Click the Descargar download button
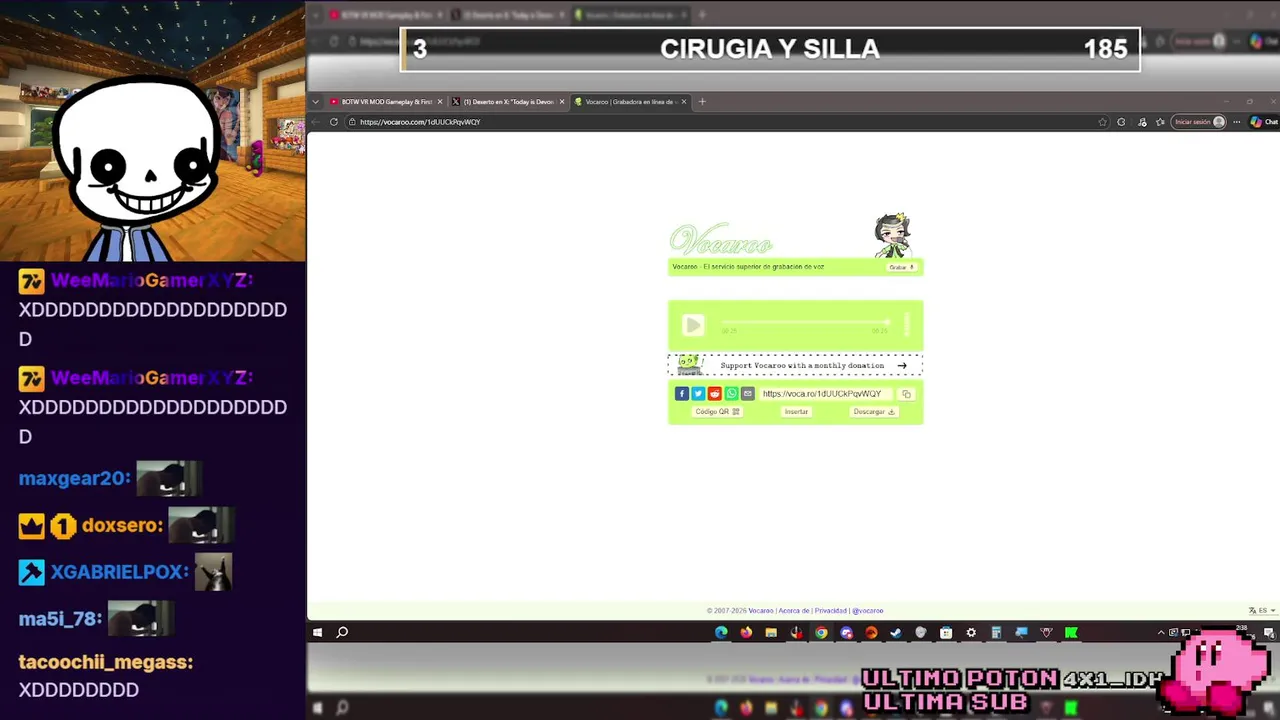 pos(874,412)
